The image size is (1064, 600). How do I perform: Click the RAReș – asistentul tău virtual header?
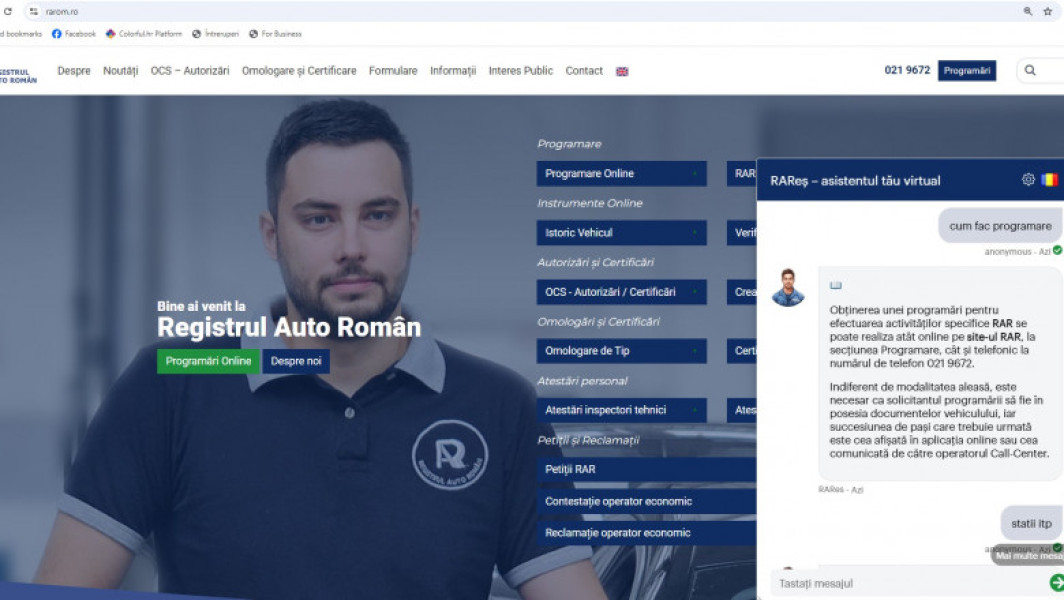(855, 181)
